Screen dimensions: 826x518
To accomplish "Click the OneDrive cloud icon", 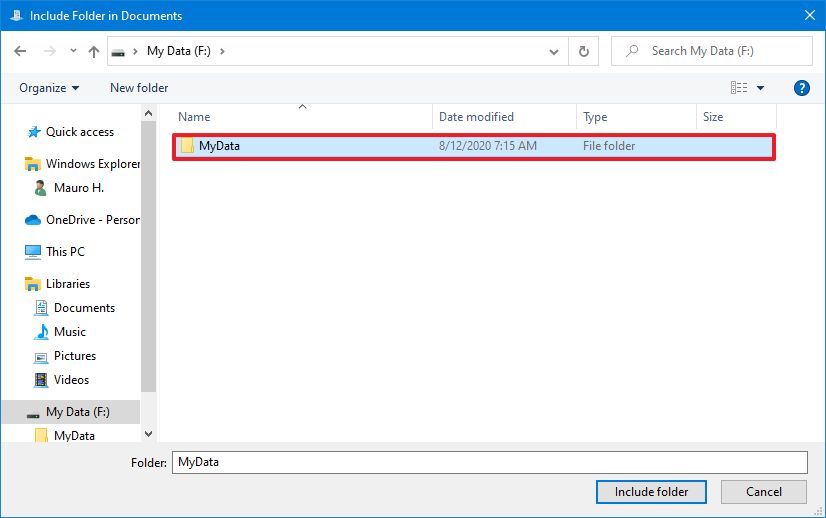I will (x=33, y=220).
